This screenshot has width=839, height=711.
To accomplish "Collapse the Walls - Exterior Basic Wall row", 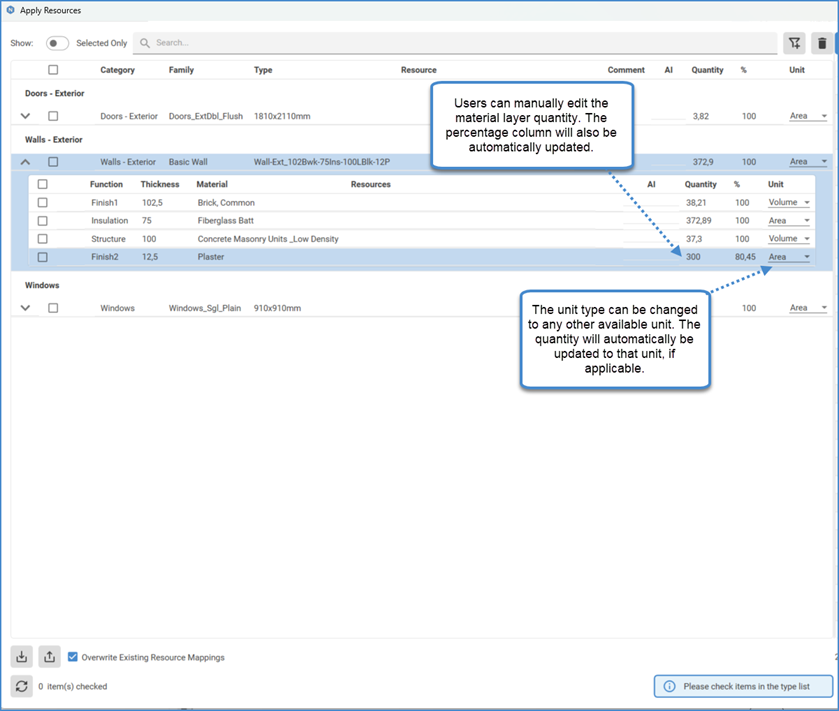I will point(25,162).
